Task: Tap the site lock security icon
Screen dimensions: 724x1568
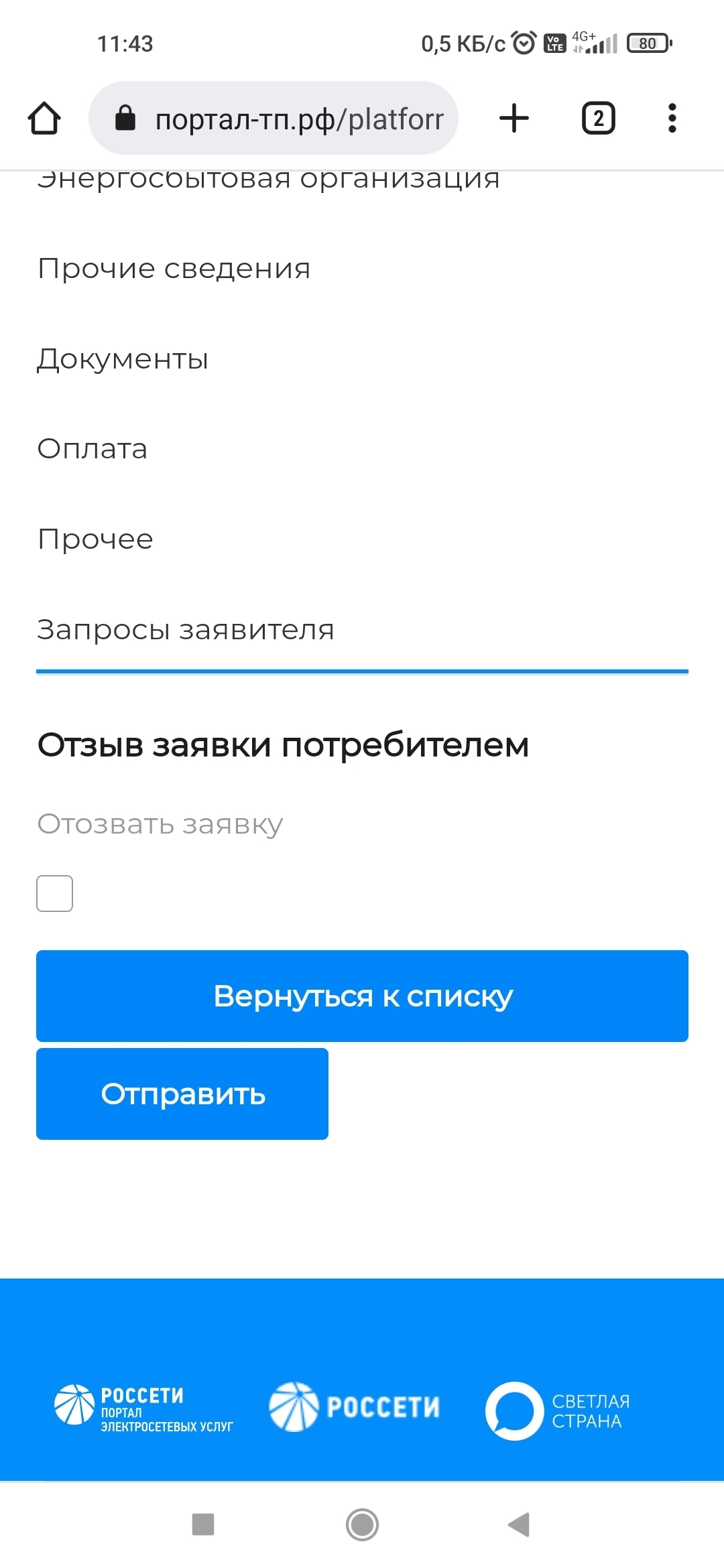Action: 125,119
